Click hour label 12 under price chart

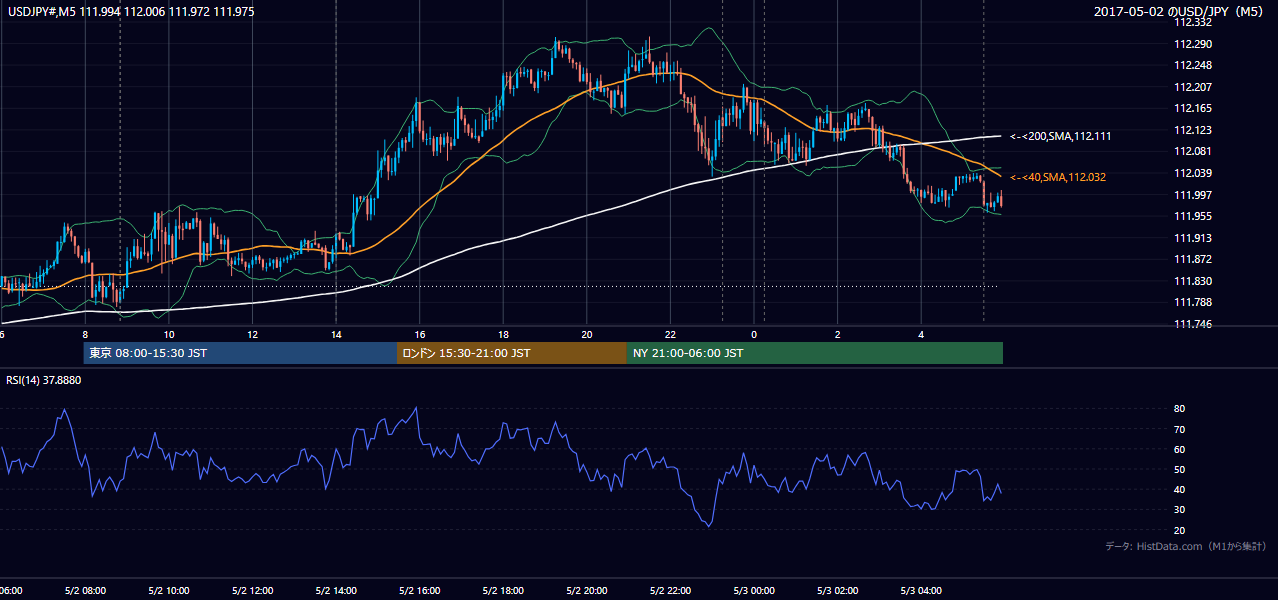[x=253, y=334]
